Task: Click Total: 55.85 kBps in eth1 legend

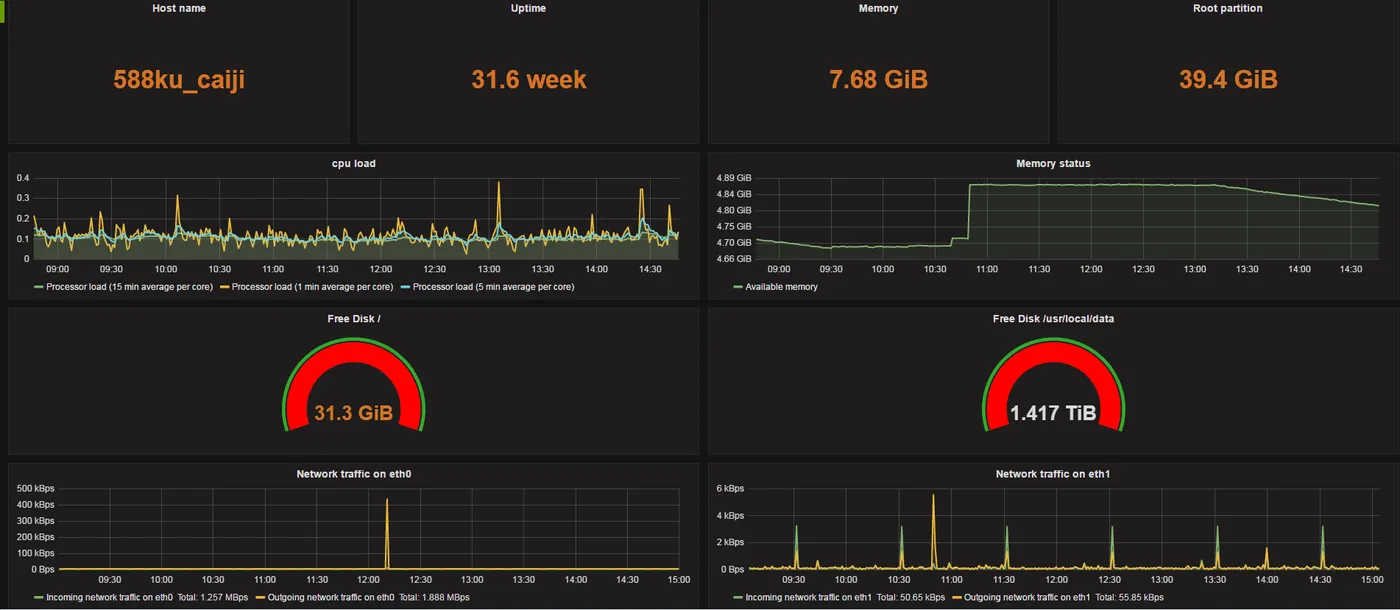Action: tap(1129, 597)
